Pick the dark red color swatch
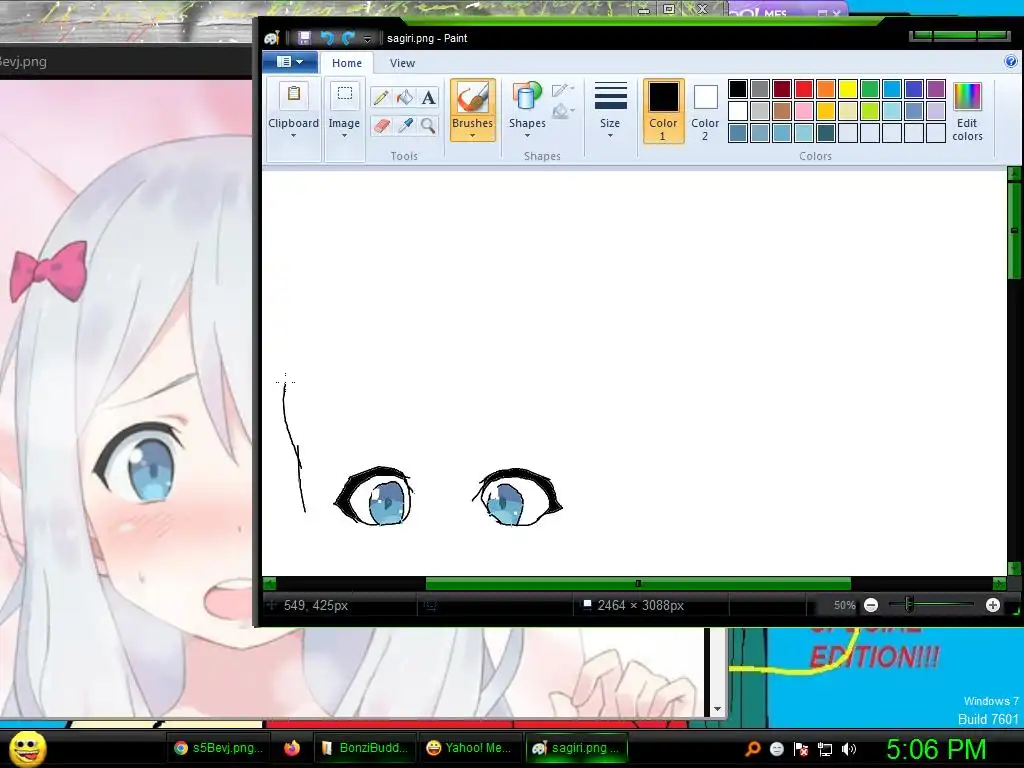1024x768 pixels. coord(782,88)
